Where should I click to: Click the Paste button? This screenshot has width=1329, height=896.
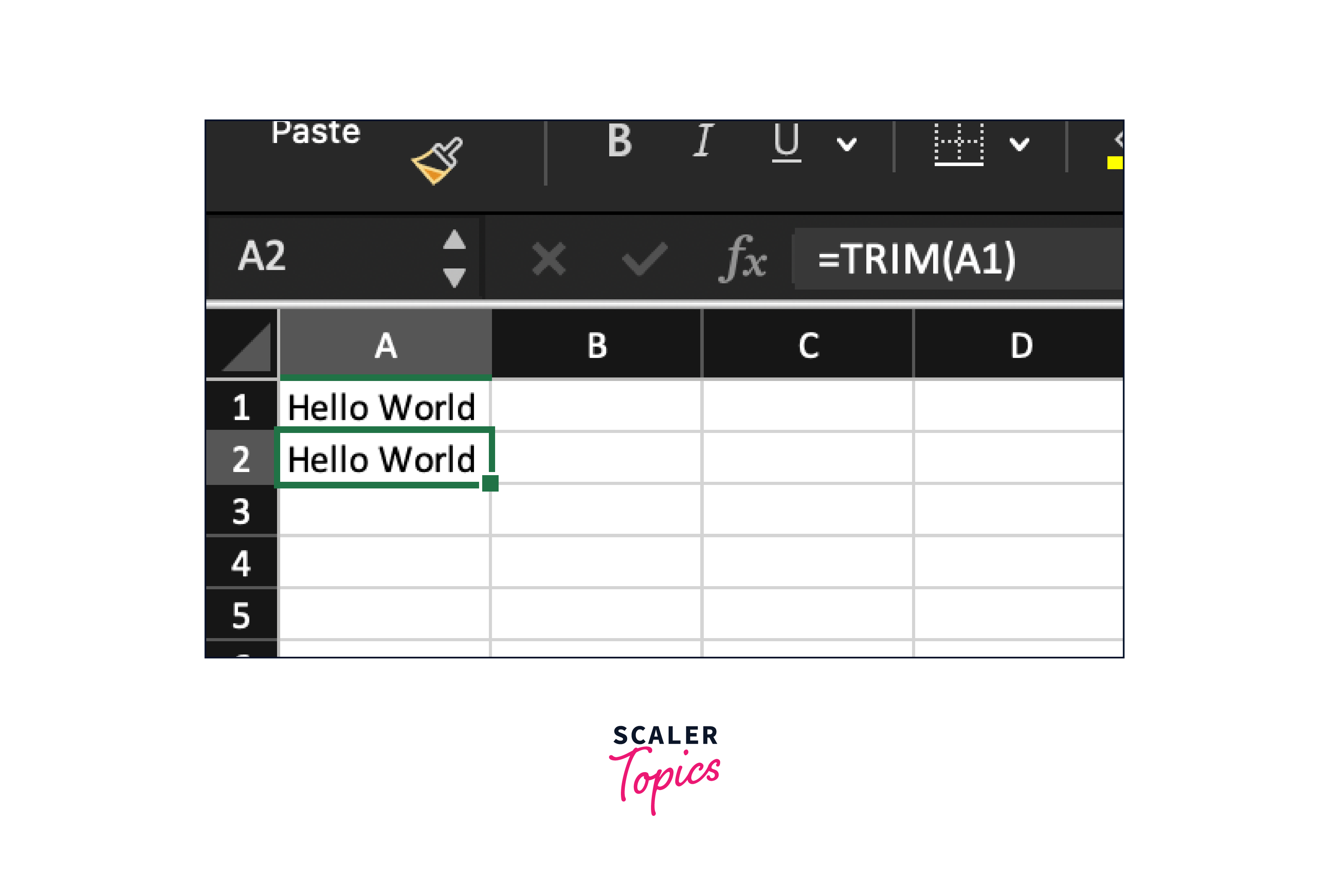click(315, 132)
